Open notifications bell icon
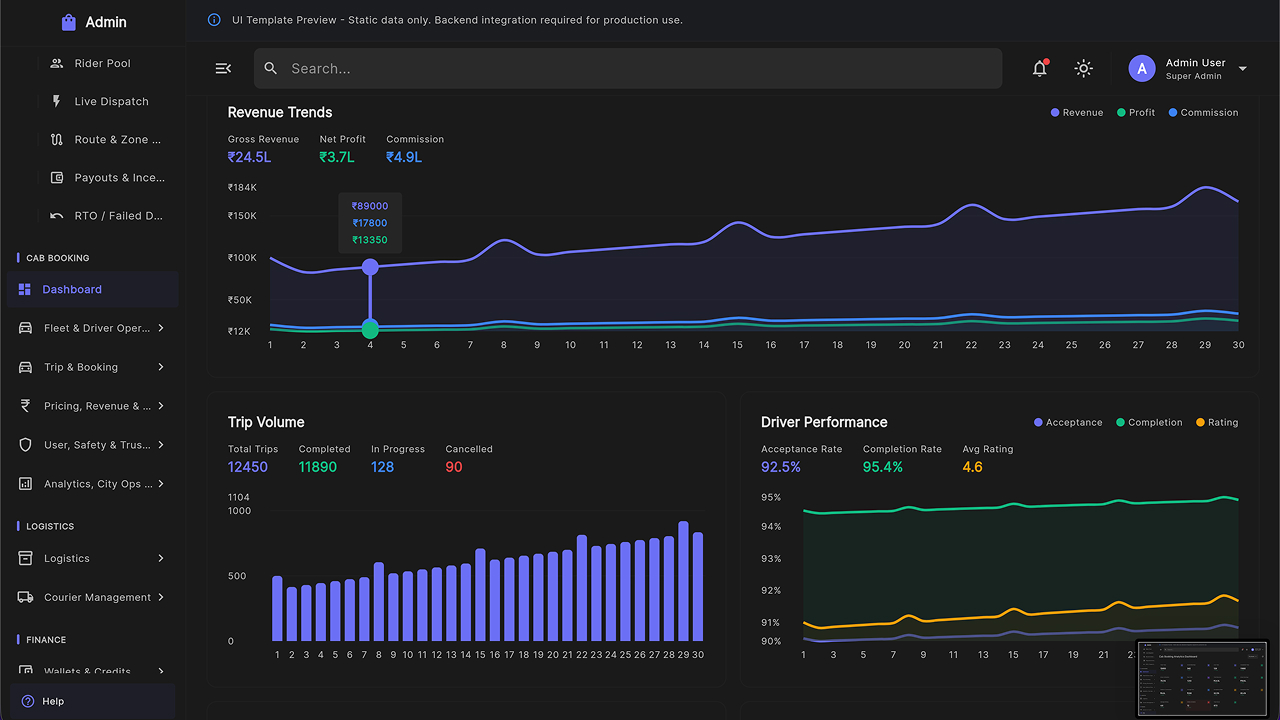The width and height of the screenshot is (1280, 720). coord(1040,68)
